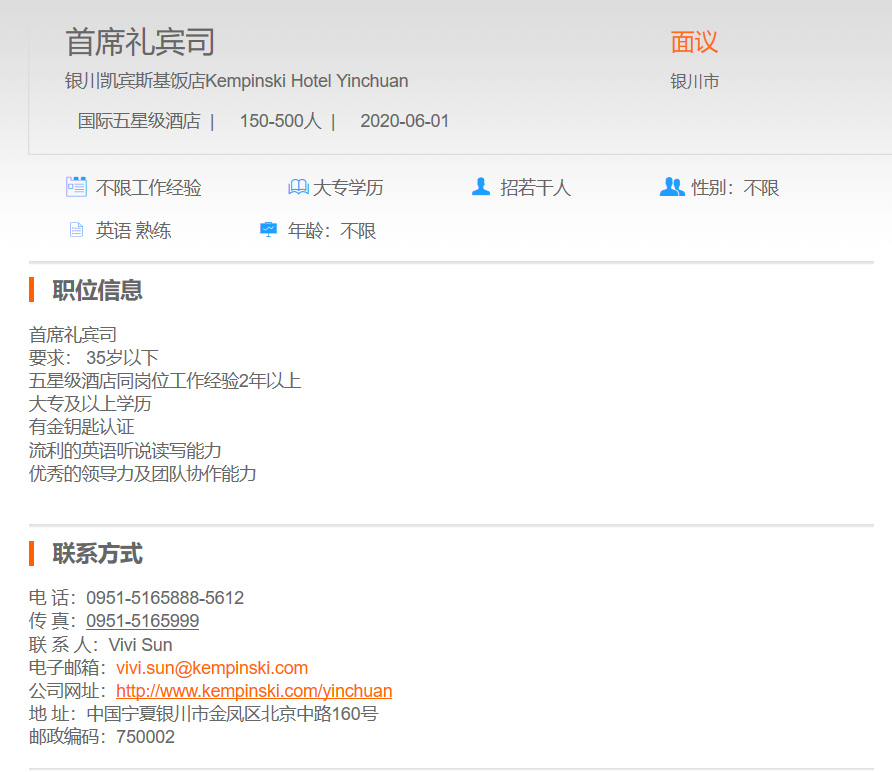Click the 银川市 location text
The height and width of the screenshot is (772, 892).
[694, 82]
